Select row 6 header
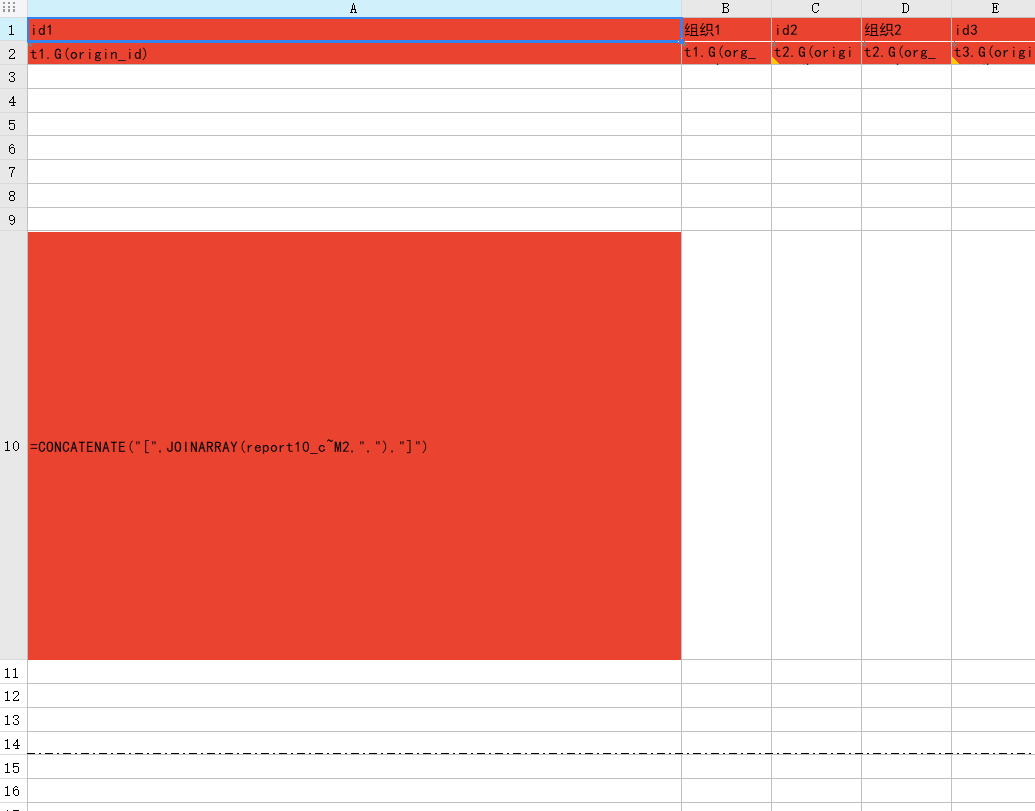The image size is (1035, 811). 13,148
